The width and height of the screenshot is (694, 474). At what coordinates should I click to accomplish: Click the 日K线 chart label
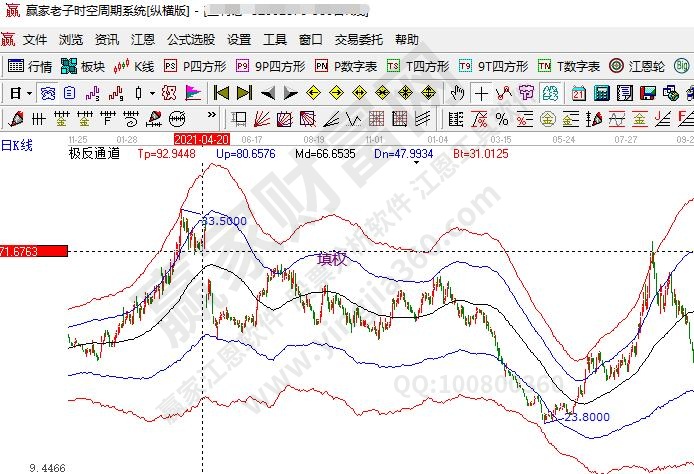tap(17, 146)
